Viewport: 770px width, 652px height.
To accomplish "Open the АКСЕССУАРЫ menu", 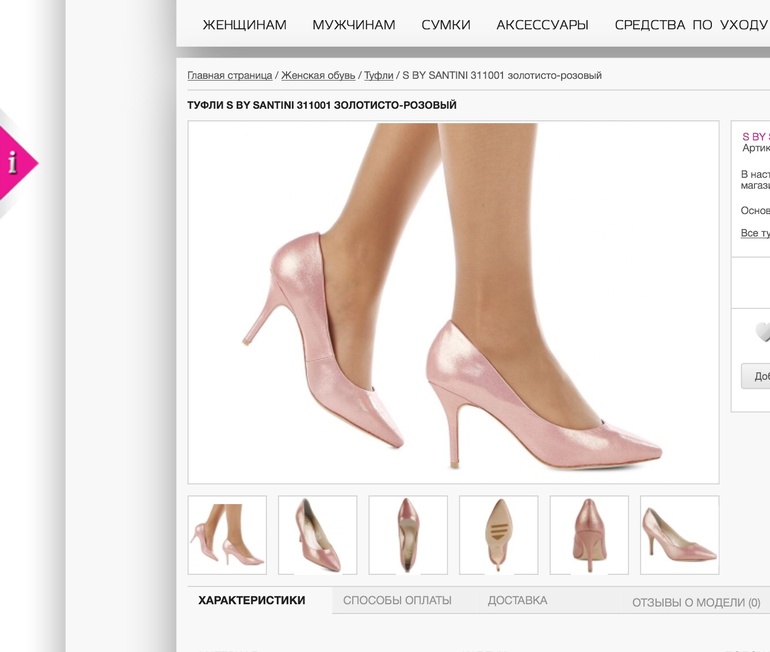I will (542, 25).
